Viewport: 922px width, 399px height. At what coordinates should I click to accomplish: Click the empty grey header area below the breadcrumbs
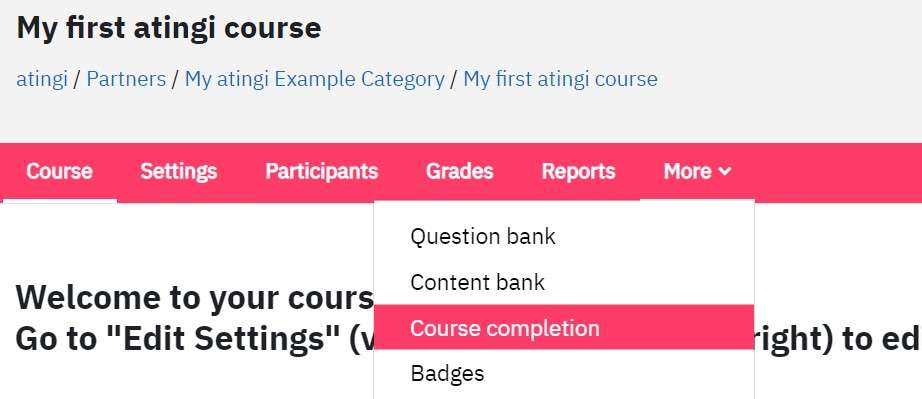click(461, 118)
